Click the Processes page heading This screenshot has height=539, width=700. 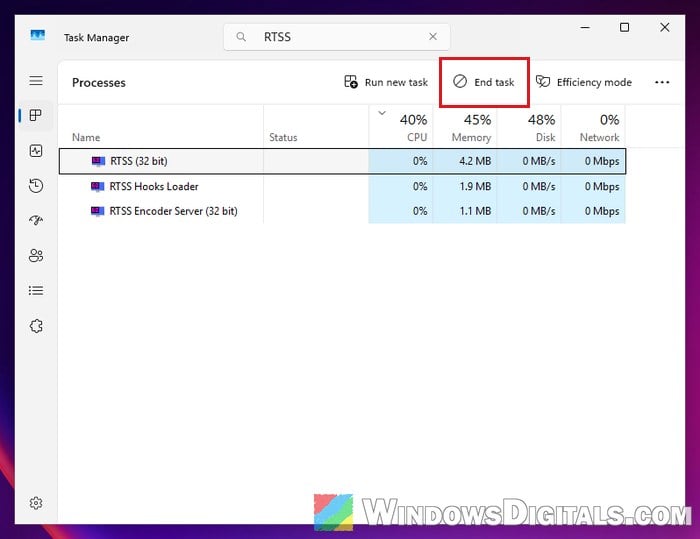coord(99,83)
